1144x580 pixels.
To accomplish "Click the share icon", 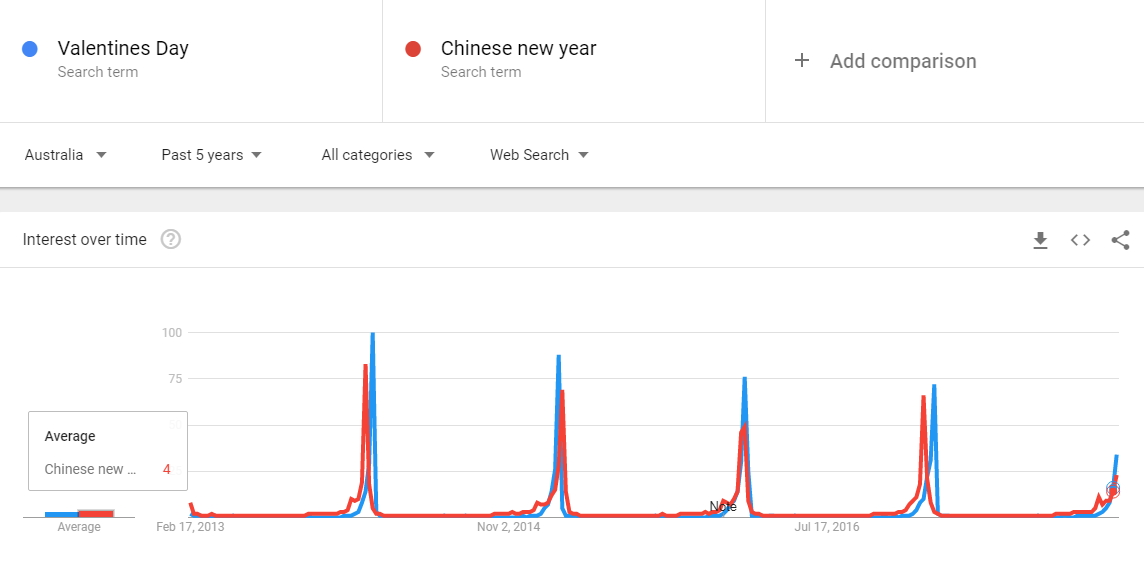I will point(1121,240).
